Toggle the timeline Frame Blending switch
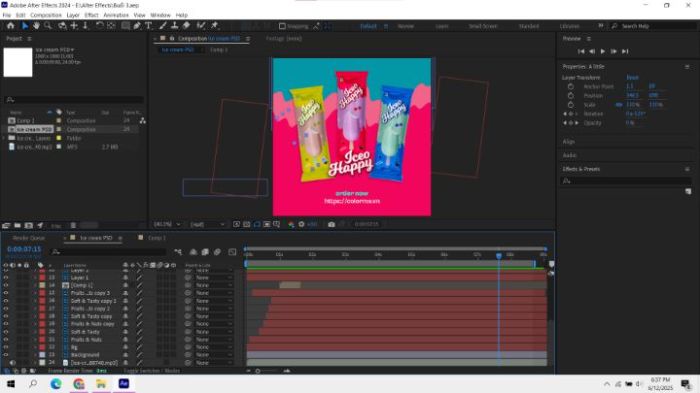The width and height of the screenshot is (700, 393). point(205,252)
